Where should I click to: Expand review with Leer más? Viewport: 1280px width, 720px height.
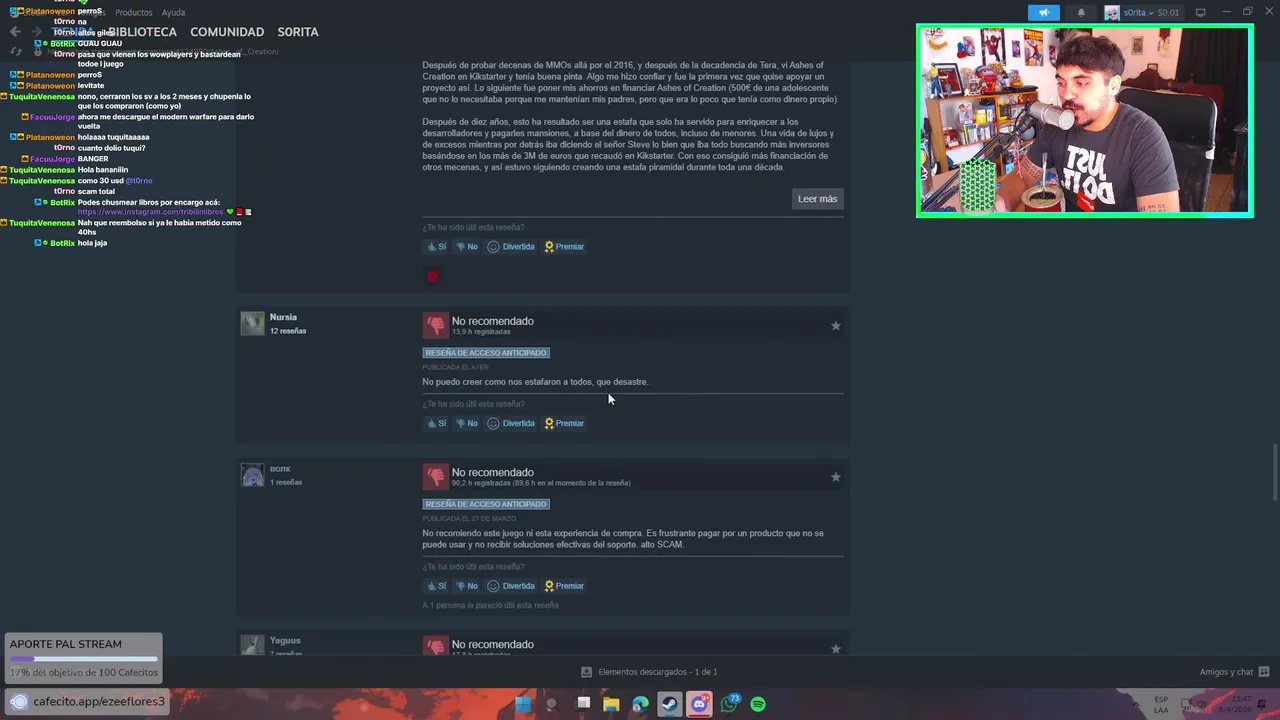click(817, 199)
